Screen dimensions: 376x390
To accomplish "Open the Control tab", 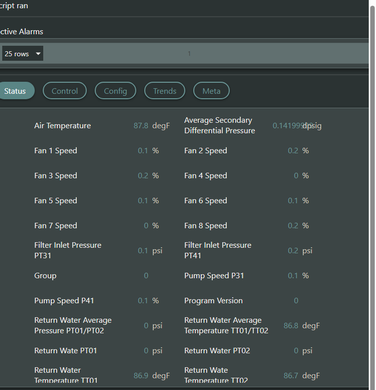I will tap(65, 91).
